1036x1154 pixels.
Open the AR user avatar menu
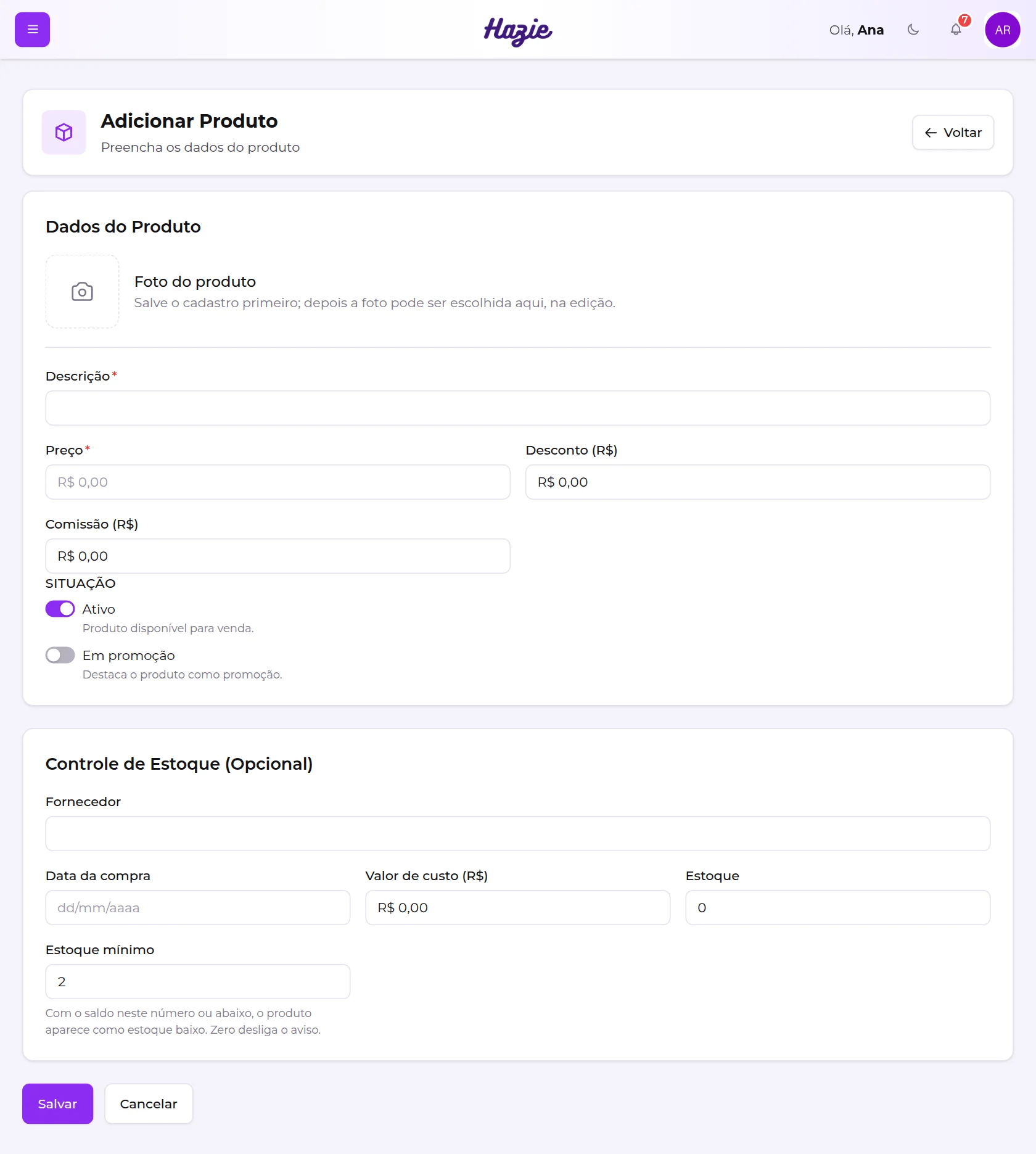tap(1003, 30)
